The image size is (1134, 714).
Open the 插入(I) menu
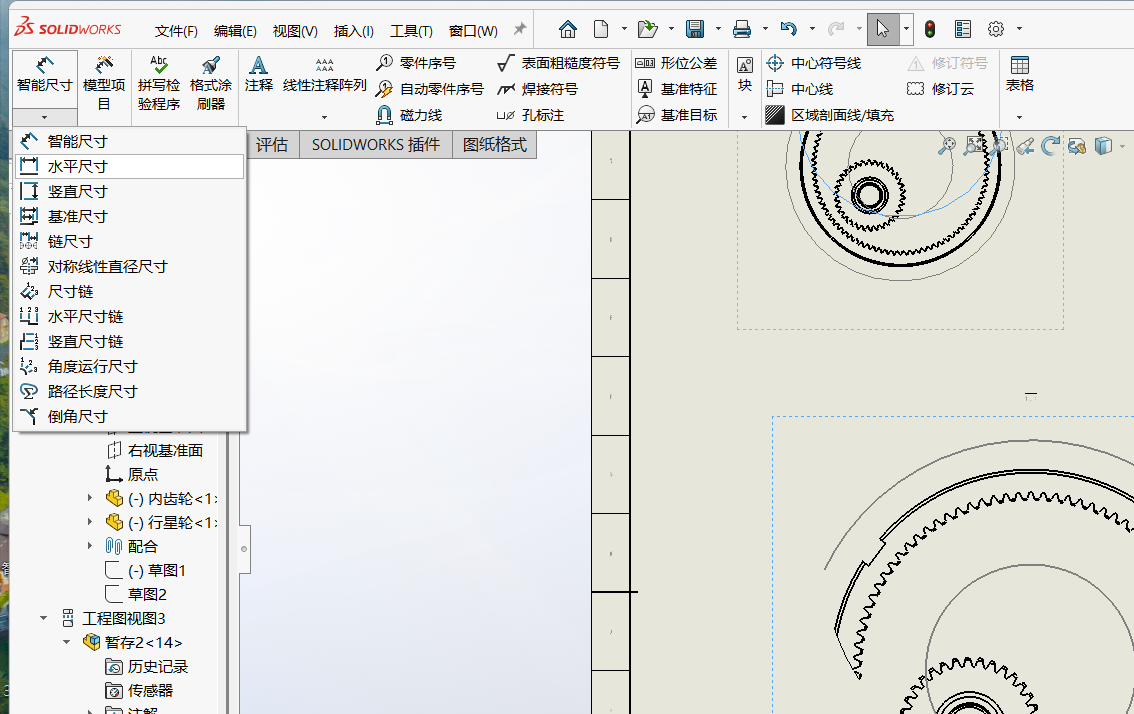coord(354,31)
